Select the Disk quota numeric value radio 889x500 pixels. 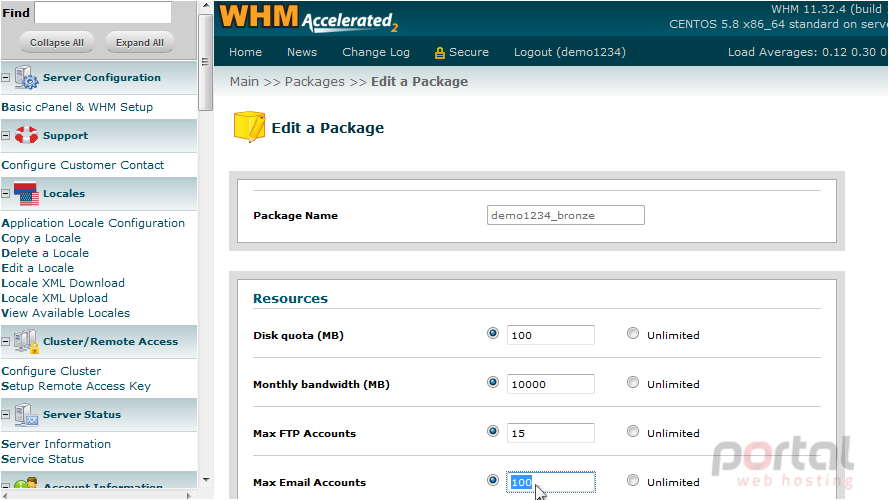coord(493,333)
